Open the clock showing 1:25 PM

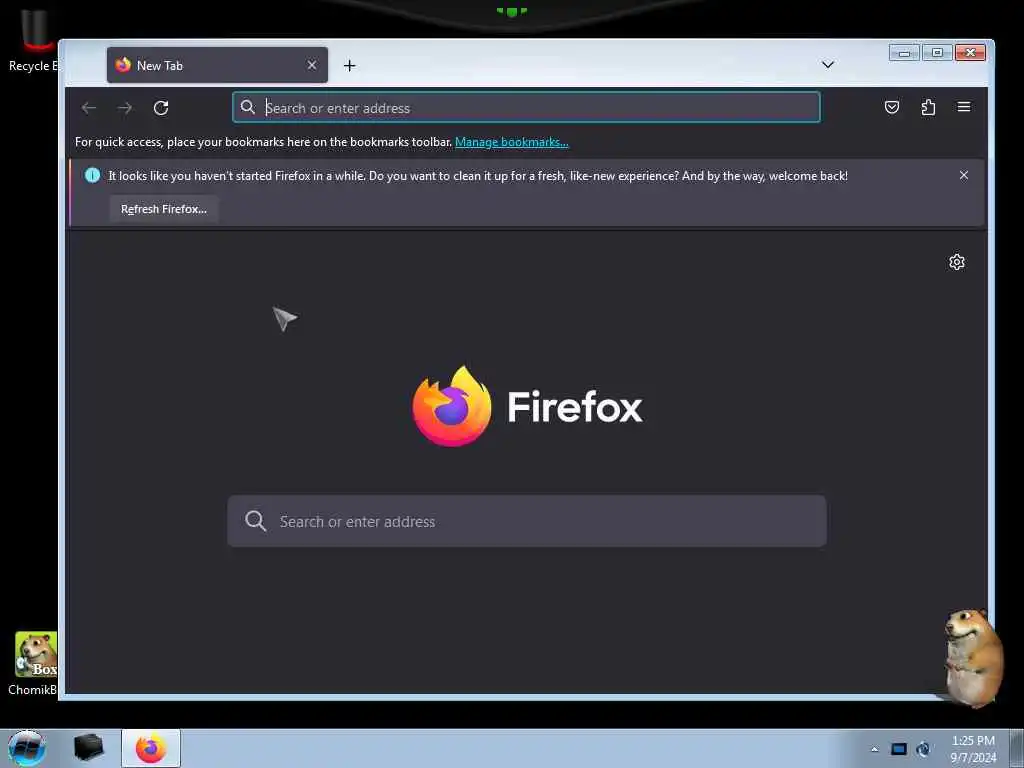[973, 749]
